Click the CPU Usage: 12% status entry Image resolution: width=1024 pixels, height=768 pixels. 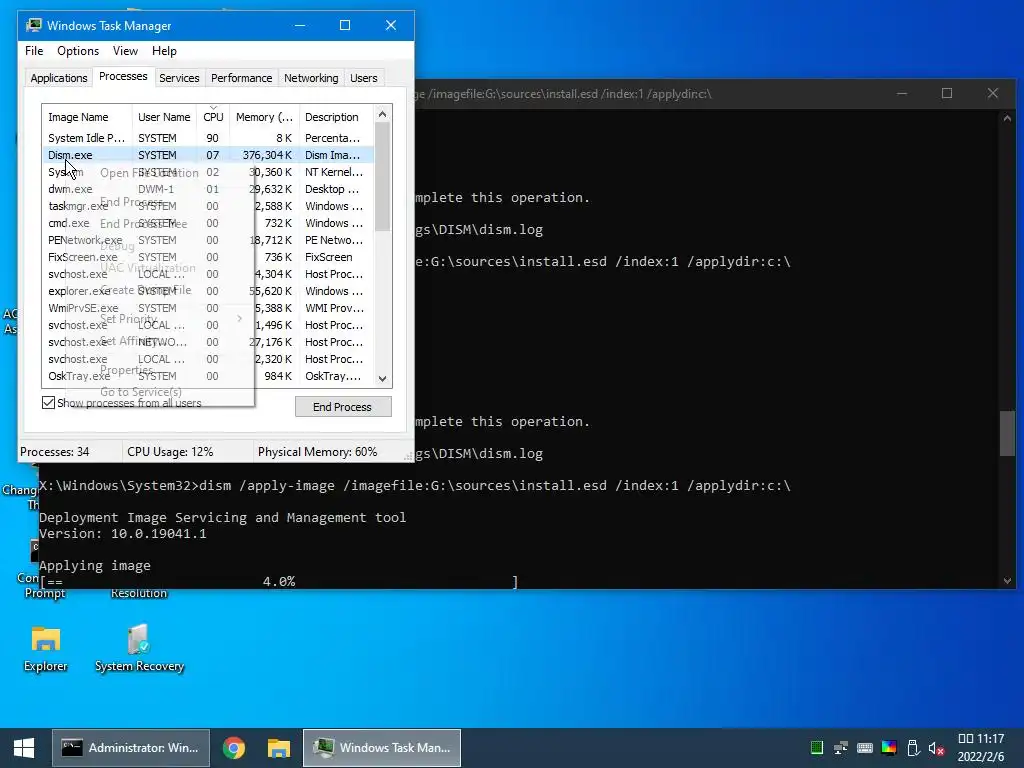170,452
